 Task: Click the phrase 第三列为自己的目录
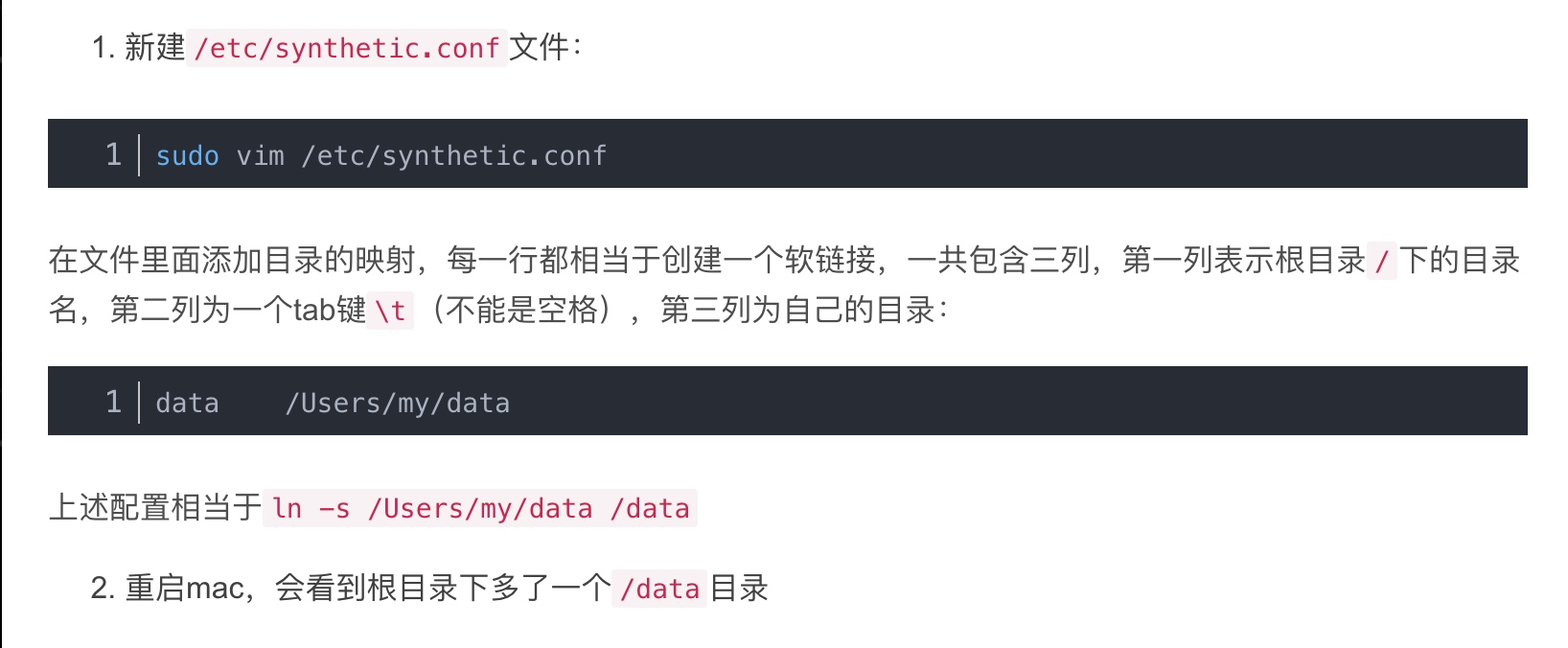[x=797, y=310]
